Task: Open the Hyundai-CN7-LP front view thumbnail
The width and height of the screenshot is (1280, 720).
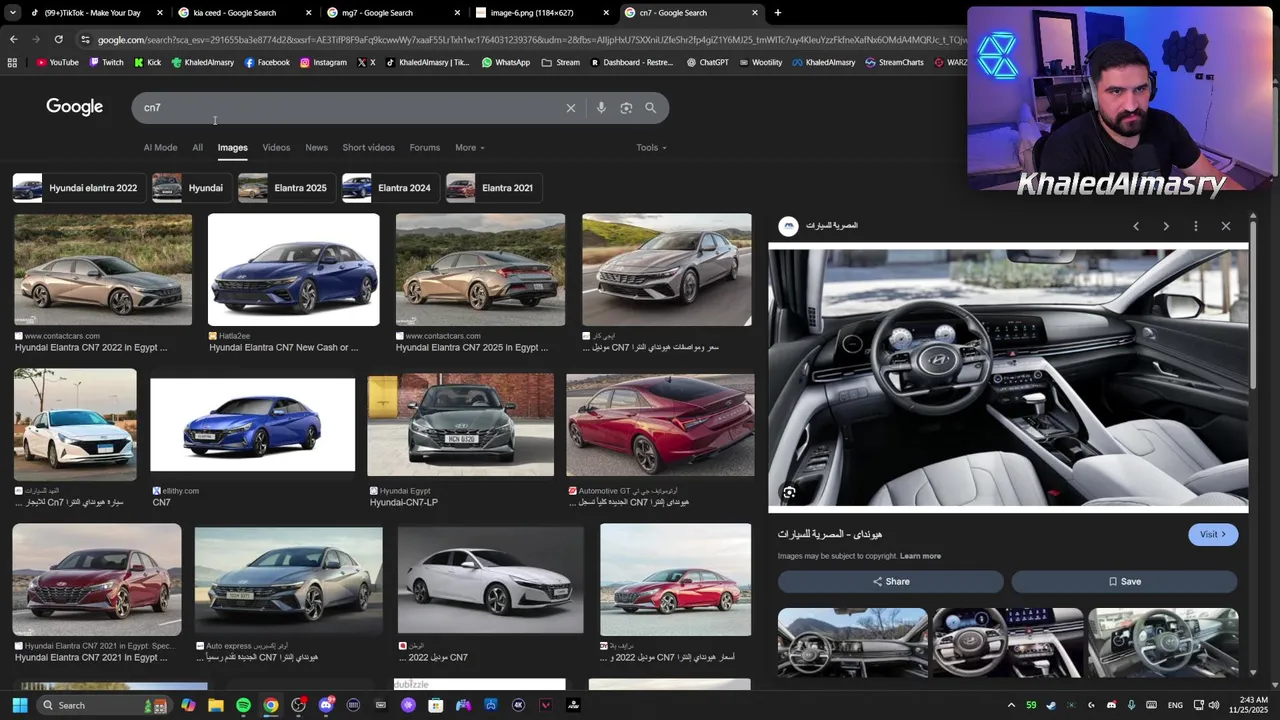Action: pos(460,425)
